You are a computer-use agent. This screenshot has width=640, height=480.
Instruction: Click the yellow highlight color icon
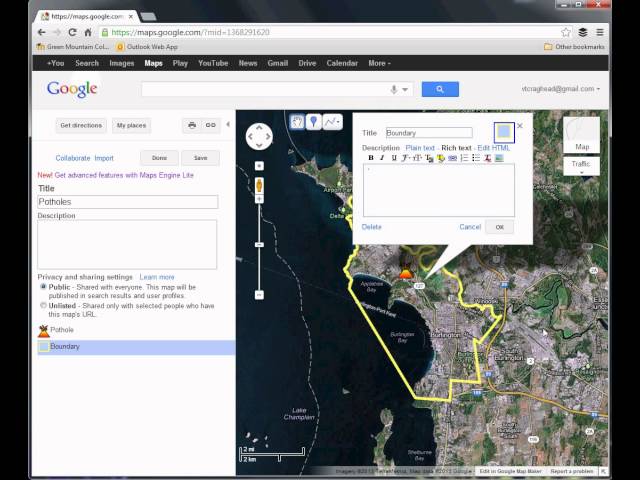click(440, 158)
